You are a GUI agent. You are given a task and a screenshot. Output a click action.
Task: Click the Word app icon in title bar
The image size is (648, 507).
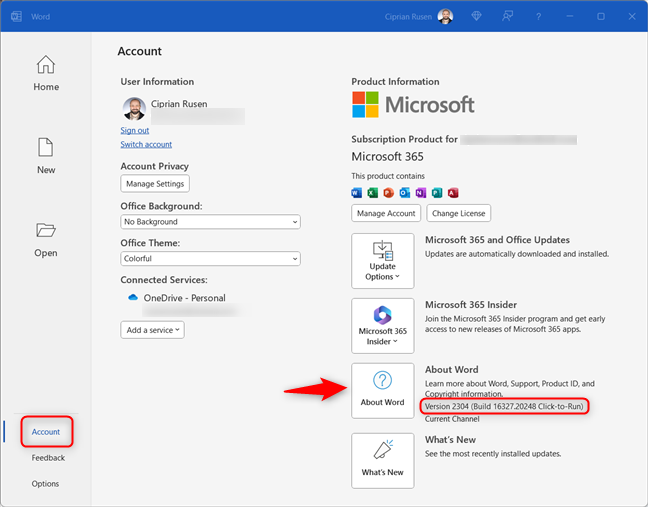(17, 17)
